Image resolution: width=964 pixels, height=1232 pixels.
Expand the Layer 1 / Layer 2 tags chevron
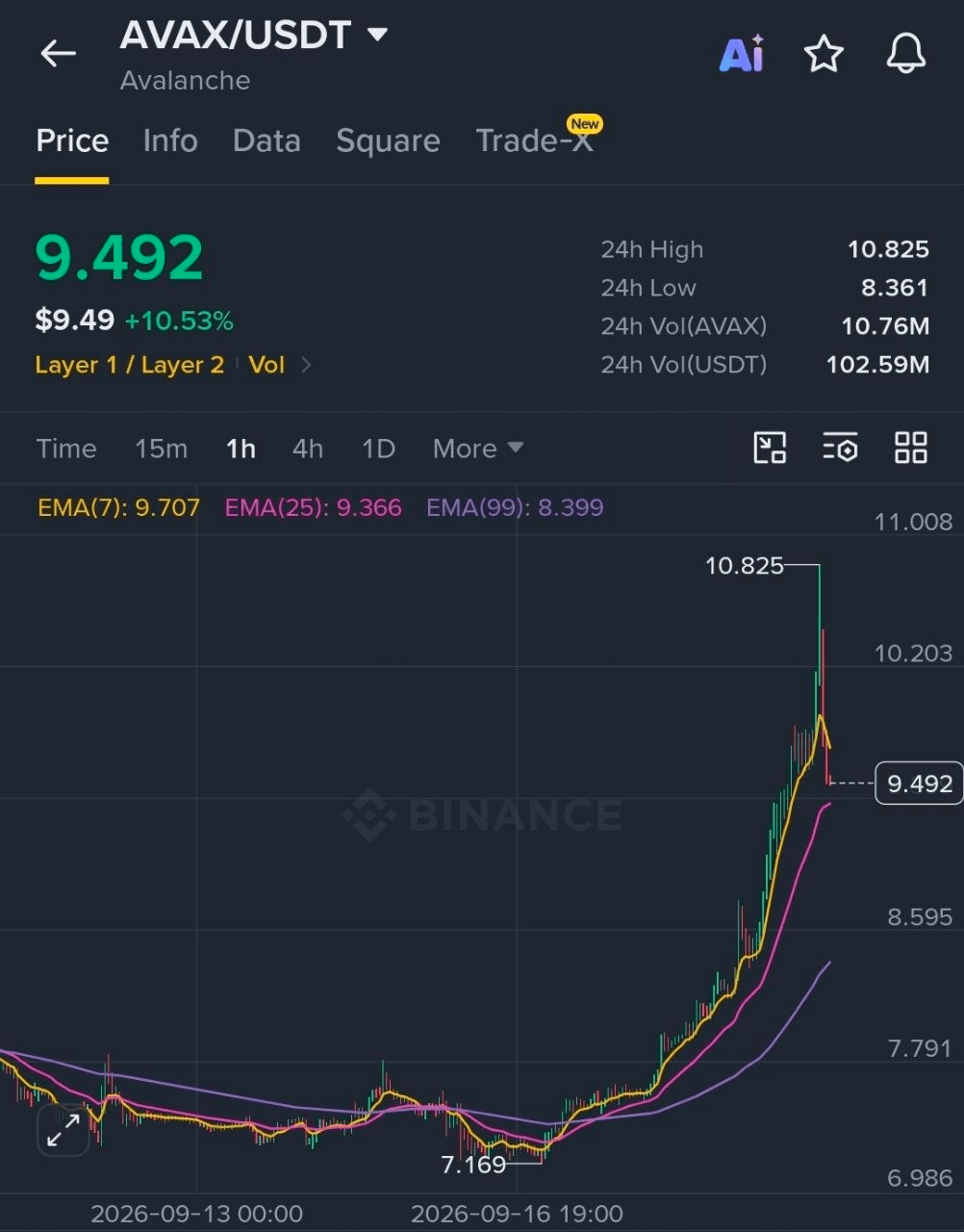(306, 365)
